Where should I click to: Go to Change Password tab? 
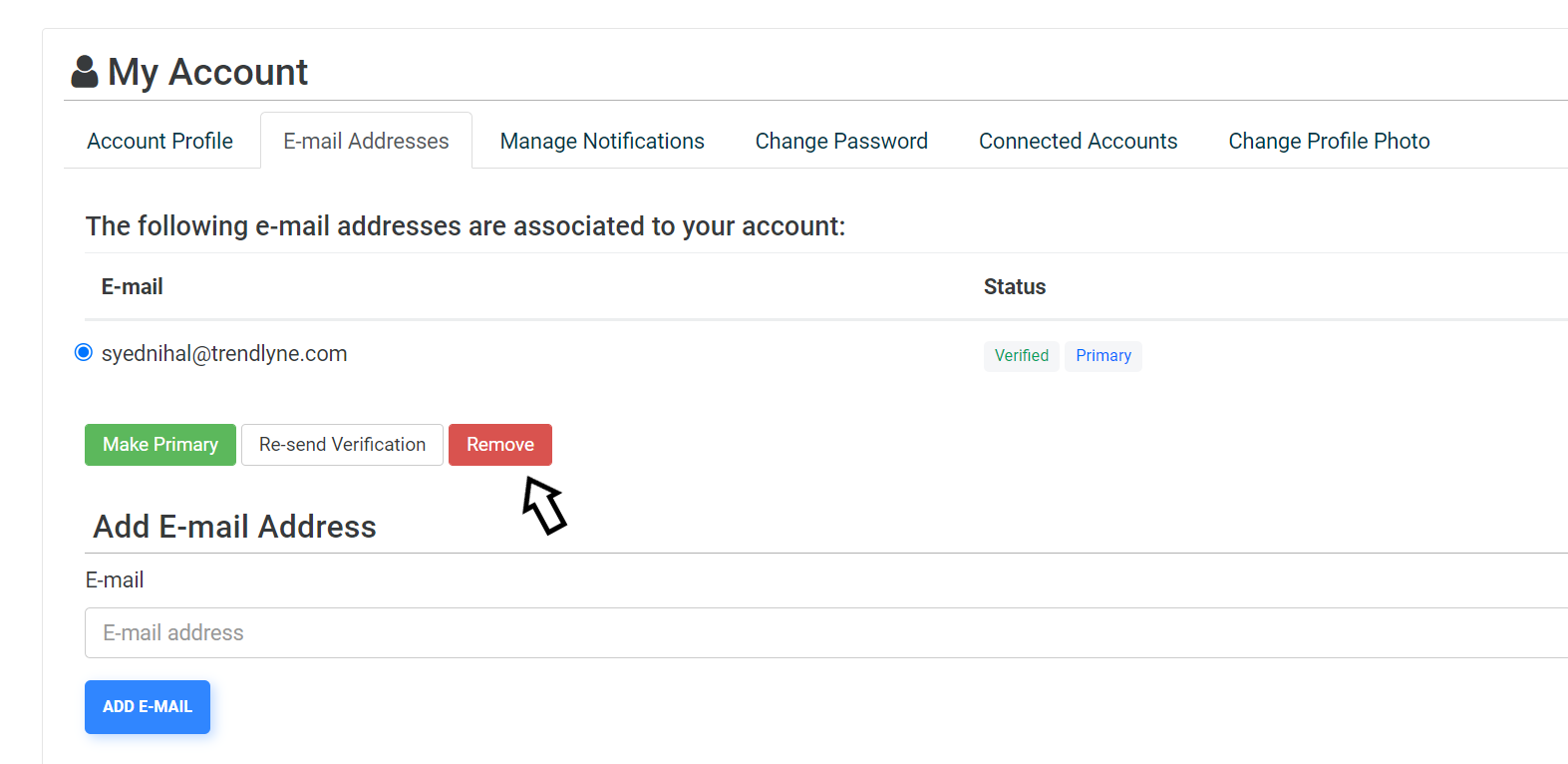pos(841,141)
